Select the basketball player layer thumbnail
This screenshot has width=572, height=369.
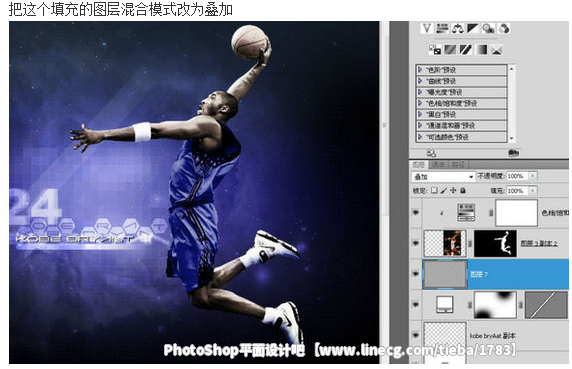pos(445,243)
